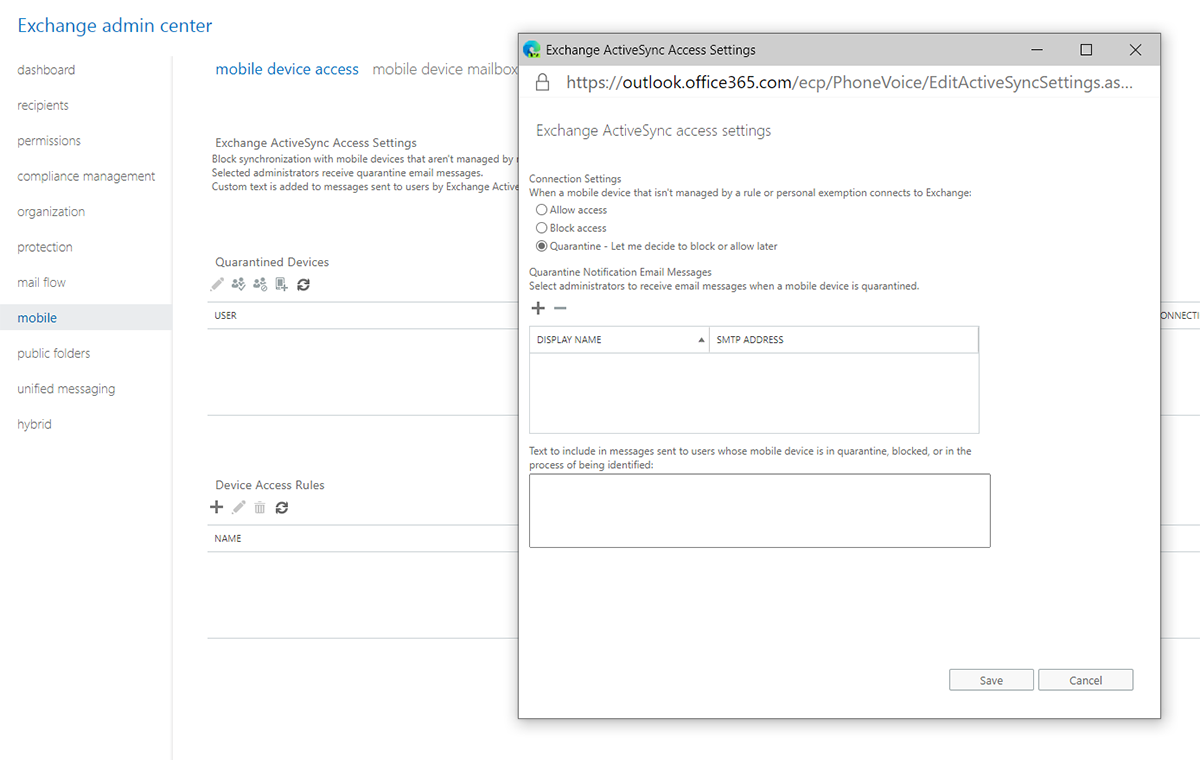Click the dialog URL address bar

click(x=849, y=83)
